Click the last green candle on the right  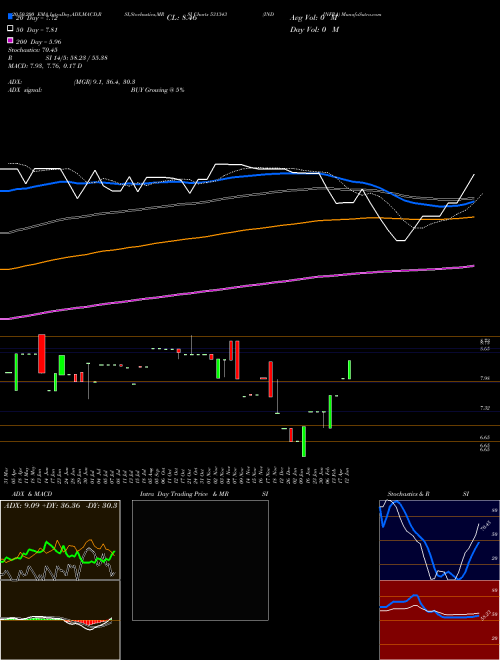[x=349, y=370]
